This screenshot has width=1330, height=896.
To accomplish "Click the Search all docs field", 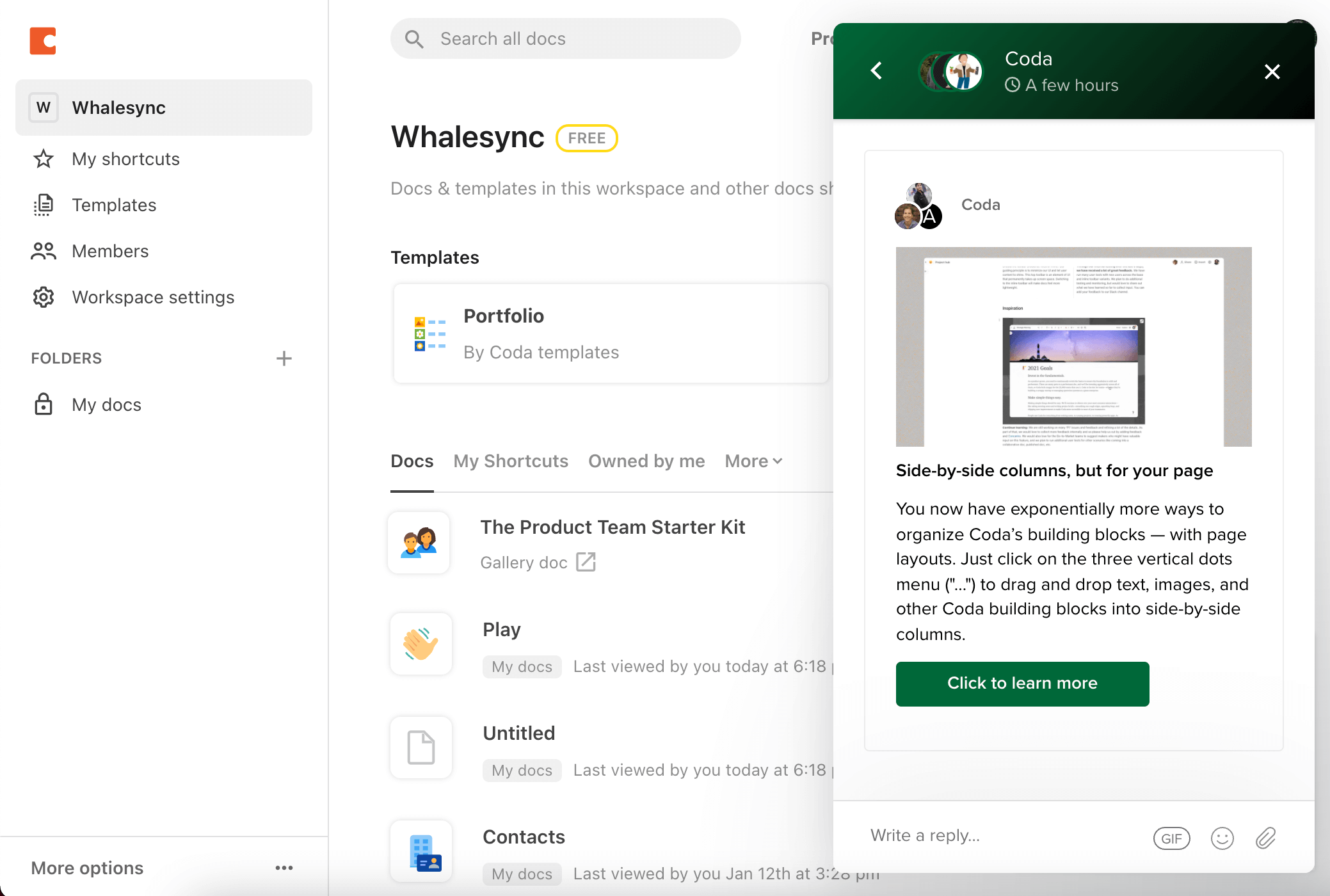I will click(566, 38).
